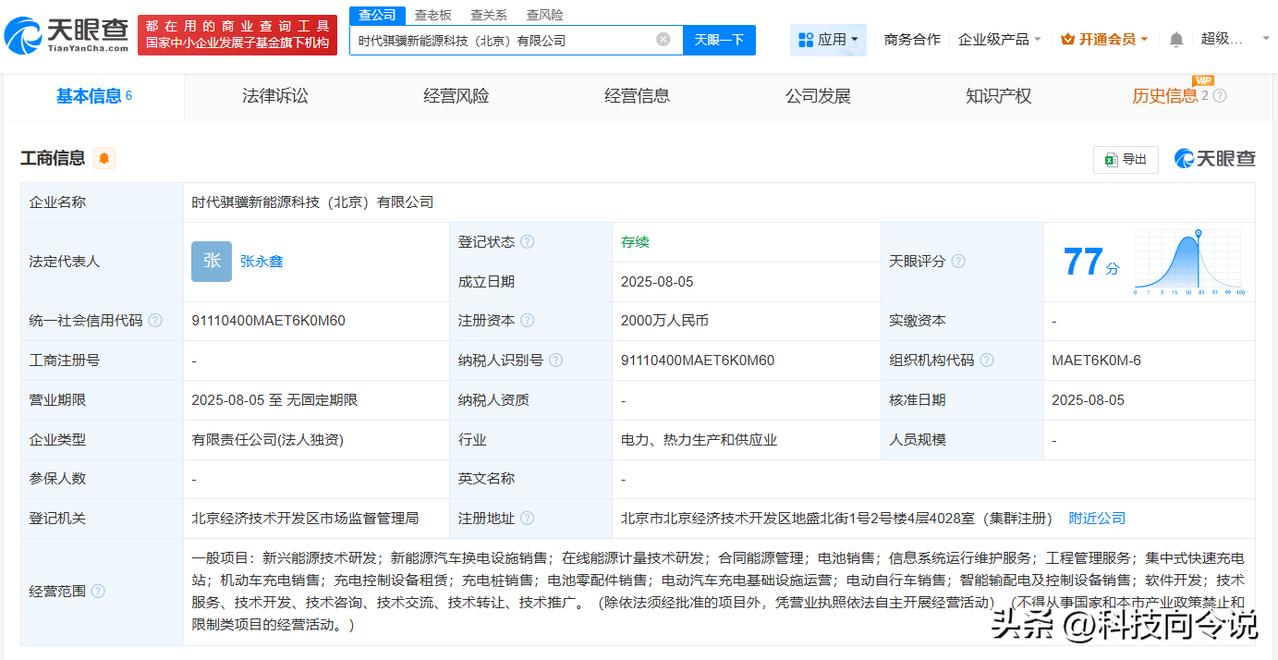
Task: Click the 工商信息 section heading
Action: coord(53,158)
